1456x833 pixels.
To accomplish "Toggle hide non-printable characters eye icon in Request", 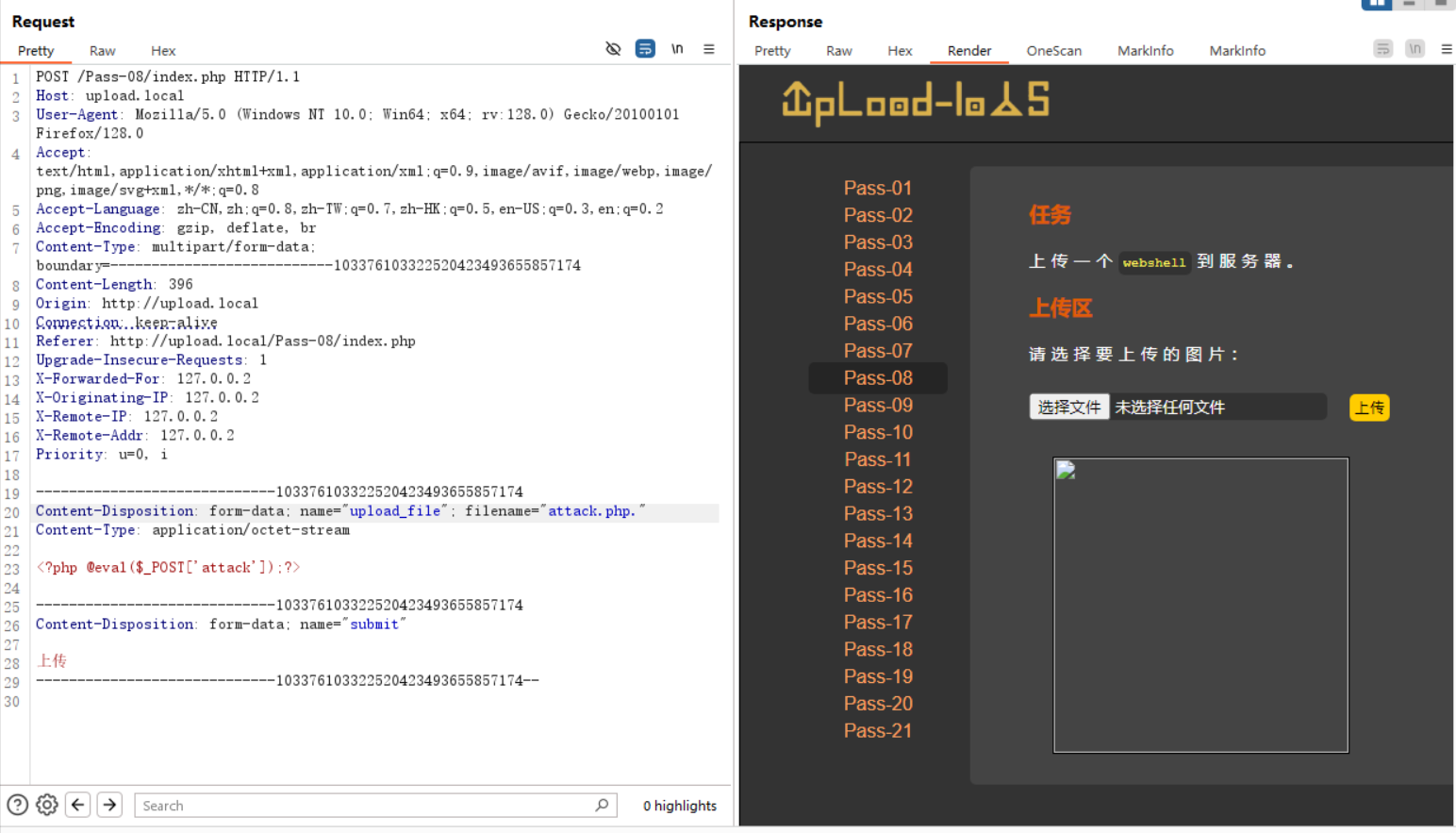I will pyautogui.click(x=613, y=49).
